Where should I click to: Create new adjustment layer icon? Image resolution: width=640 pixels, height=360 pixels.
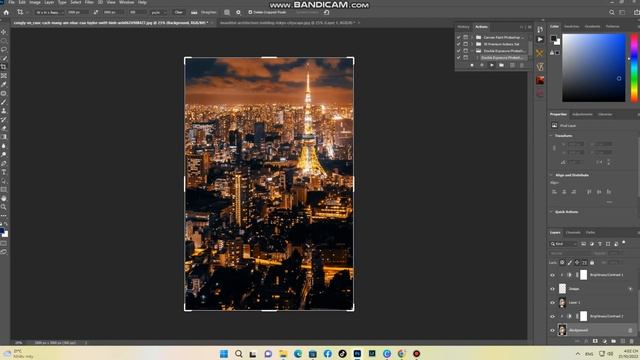[x=604, y=341]
